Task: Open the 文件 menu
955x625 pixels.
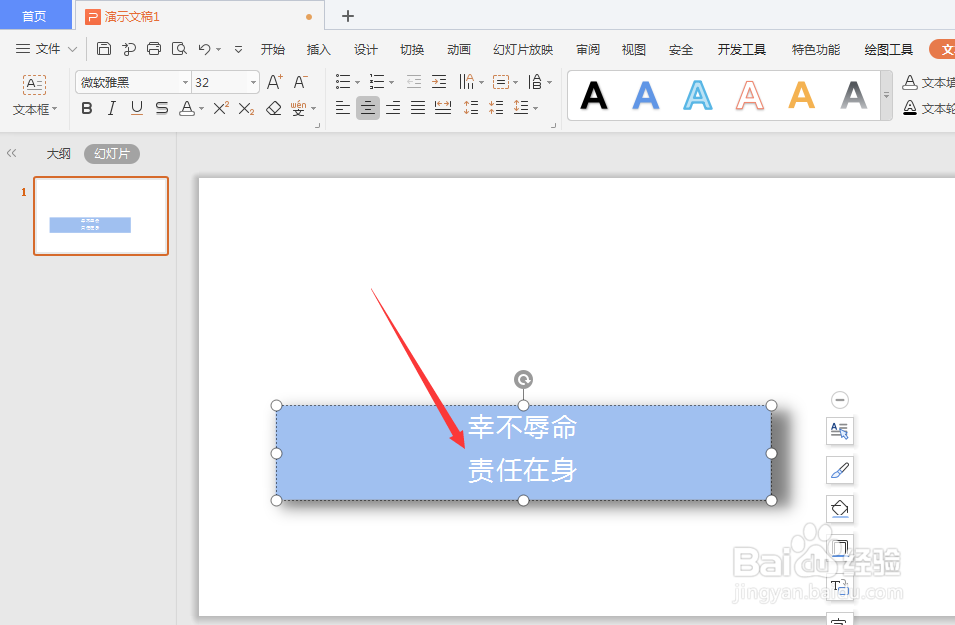Action: (46, 49)
